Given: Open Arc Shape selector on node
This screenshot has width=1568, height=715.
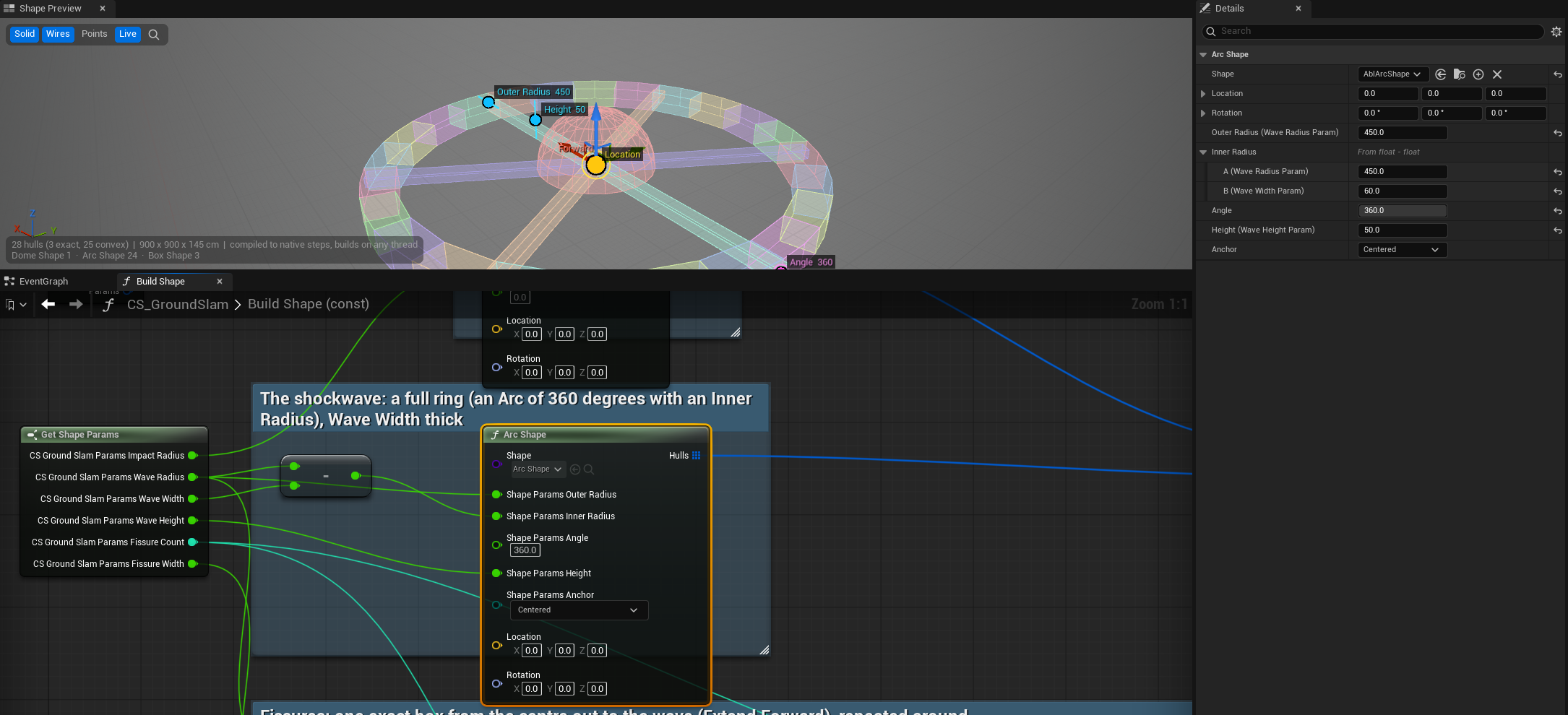Looking at the screenshot, I should tap(538, 469).
